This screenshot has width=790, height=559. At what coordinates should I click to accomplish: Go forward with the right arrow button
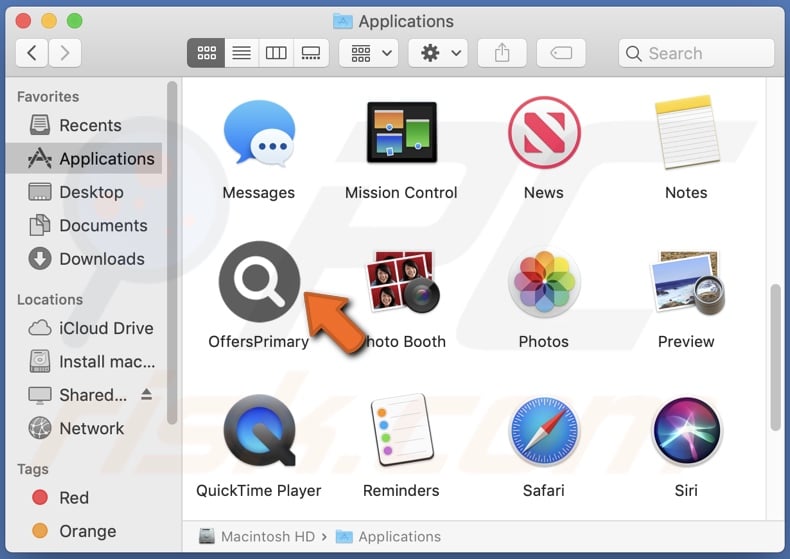[x=64, y=53]
